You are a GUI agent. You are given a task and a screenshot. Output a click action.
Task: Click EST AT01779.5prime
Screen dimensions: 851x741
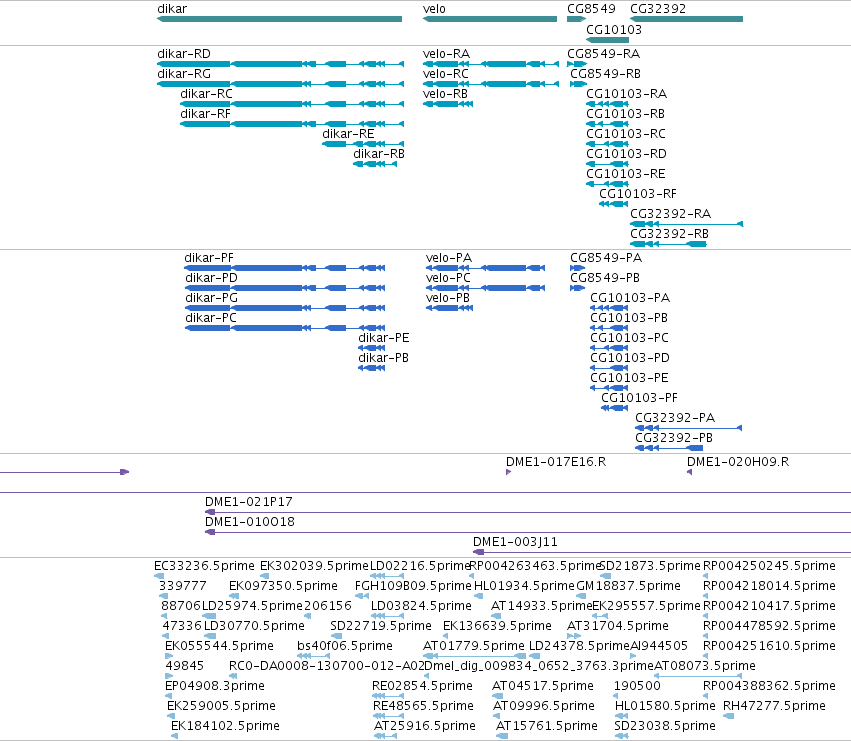tap(474, 657)
